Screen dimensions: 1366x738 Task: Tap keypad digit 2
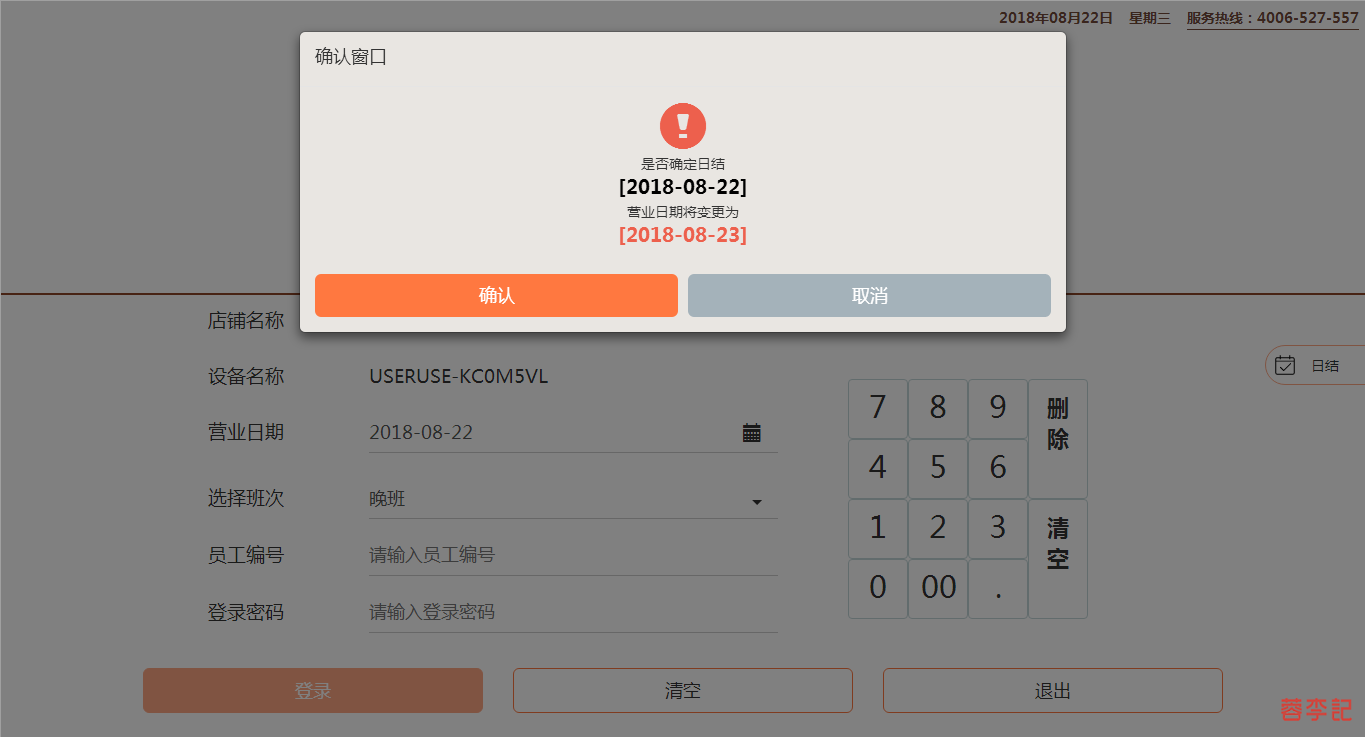[938, 528]
